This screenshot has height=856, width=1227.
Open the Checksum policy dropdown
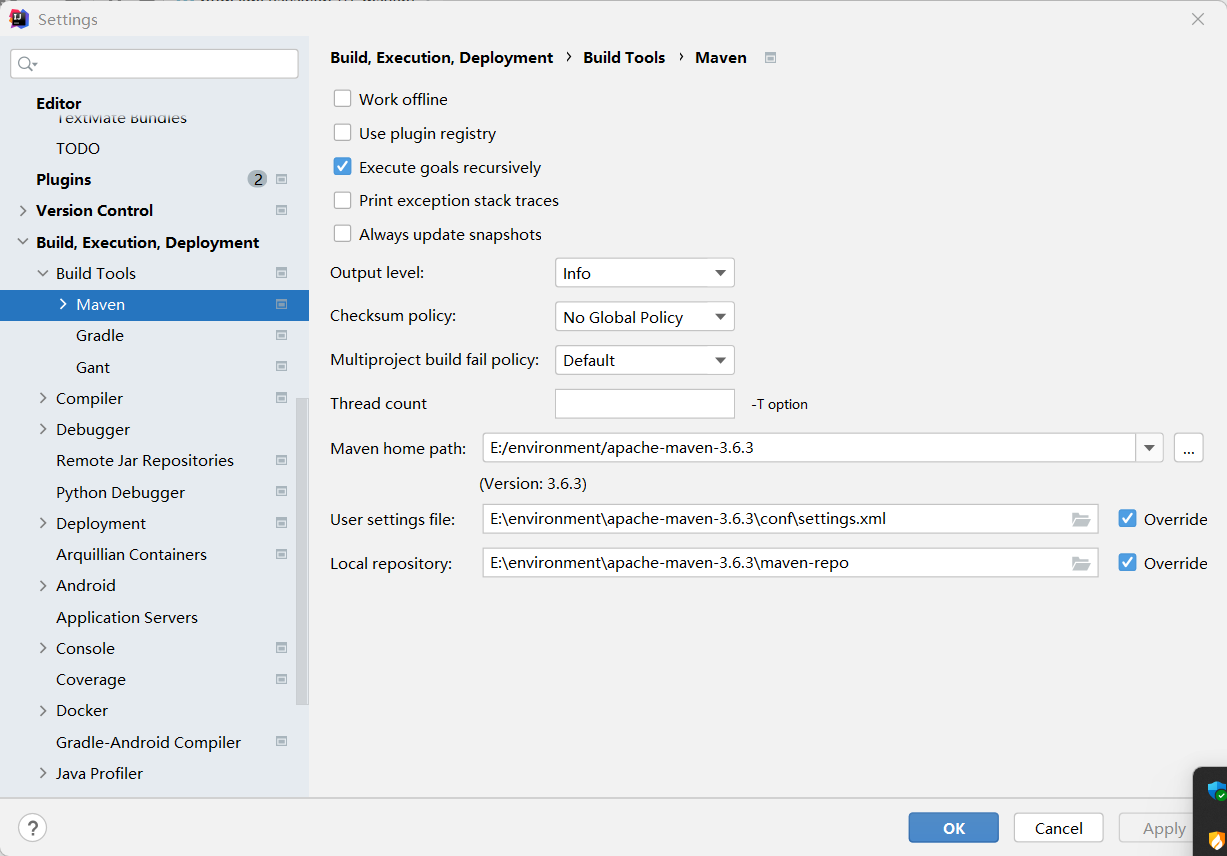click(x=645, y=317)
